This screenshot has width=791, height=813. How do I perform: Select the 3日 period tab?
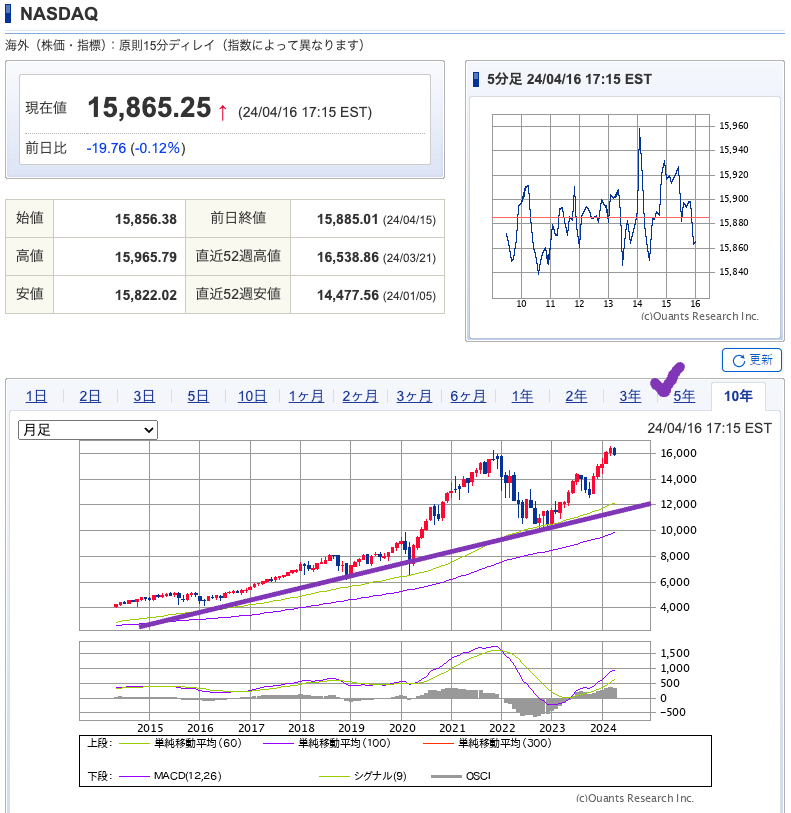144,396
